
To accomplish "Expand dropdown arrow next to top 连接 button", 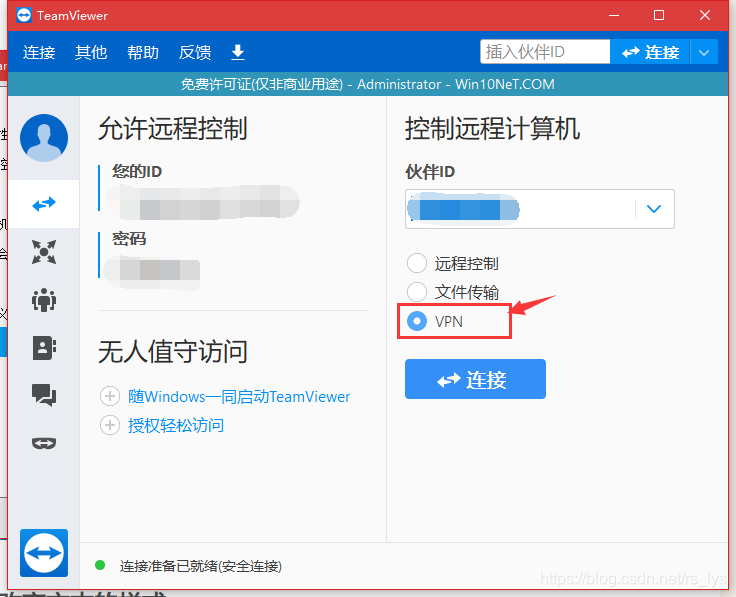I will 704,52.
